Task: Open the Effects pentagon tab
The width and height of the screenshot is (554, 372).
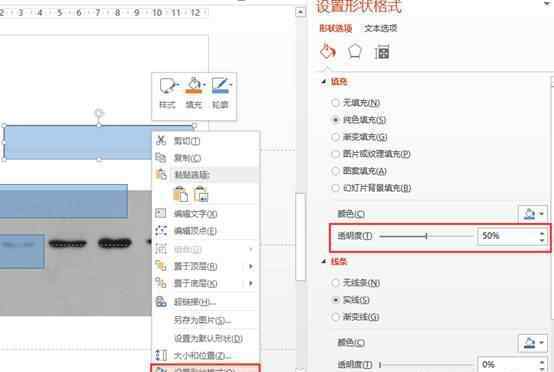Action: [x=354, y=52]
